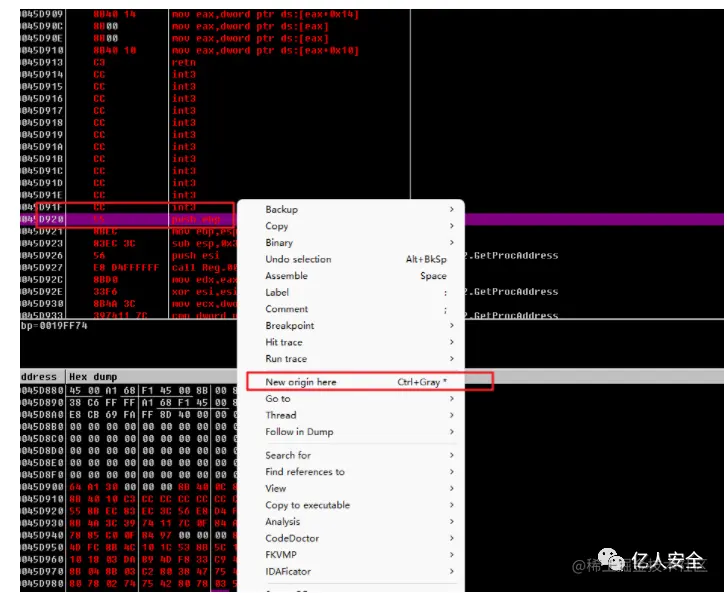Image resolution: width=727 pixels, height=593 pixels.
Task: Click New origin here
Action: [x=351, y=382]
